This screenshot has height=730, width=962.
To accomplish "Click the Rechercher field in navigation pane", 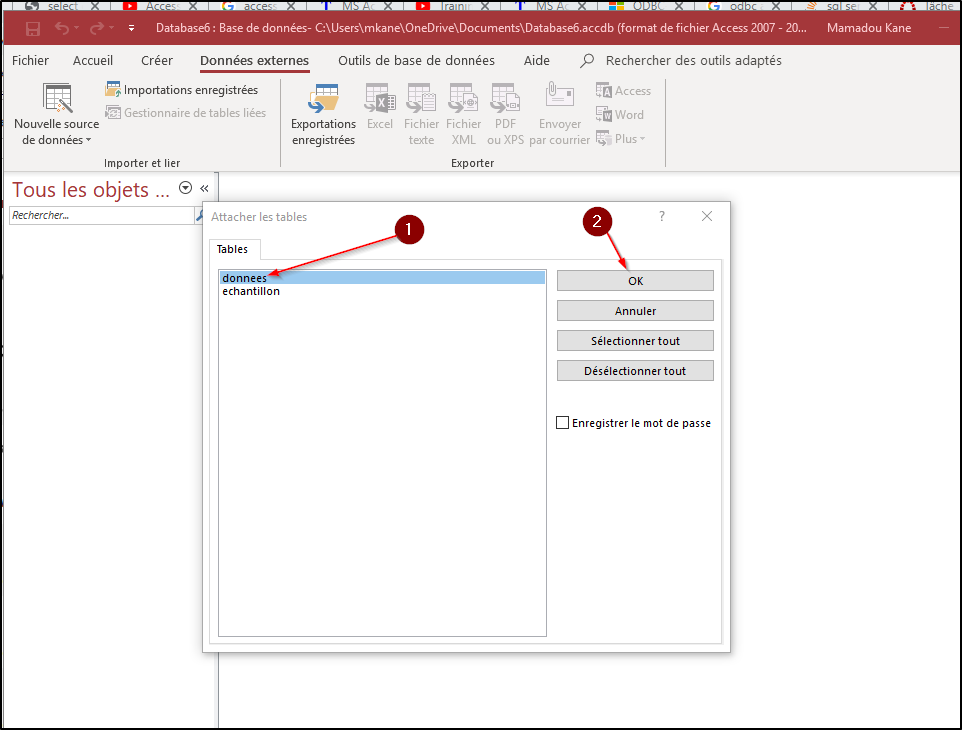I will click(x=100, y=215).
